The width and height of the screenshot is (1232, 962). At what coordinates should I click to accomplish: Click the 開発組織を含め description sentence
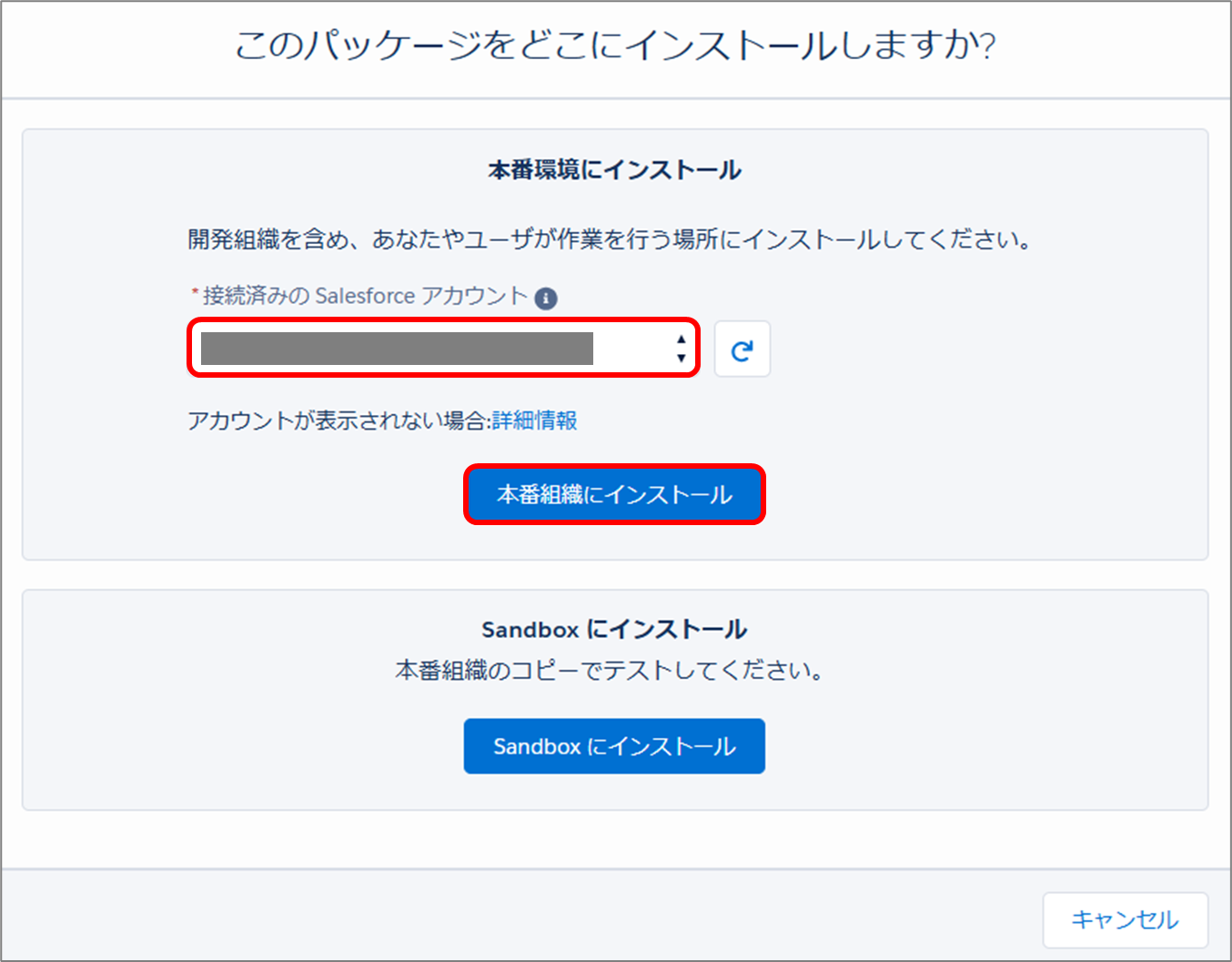[x=610, y=239]
